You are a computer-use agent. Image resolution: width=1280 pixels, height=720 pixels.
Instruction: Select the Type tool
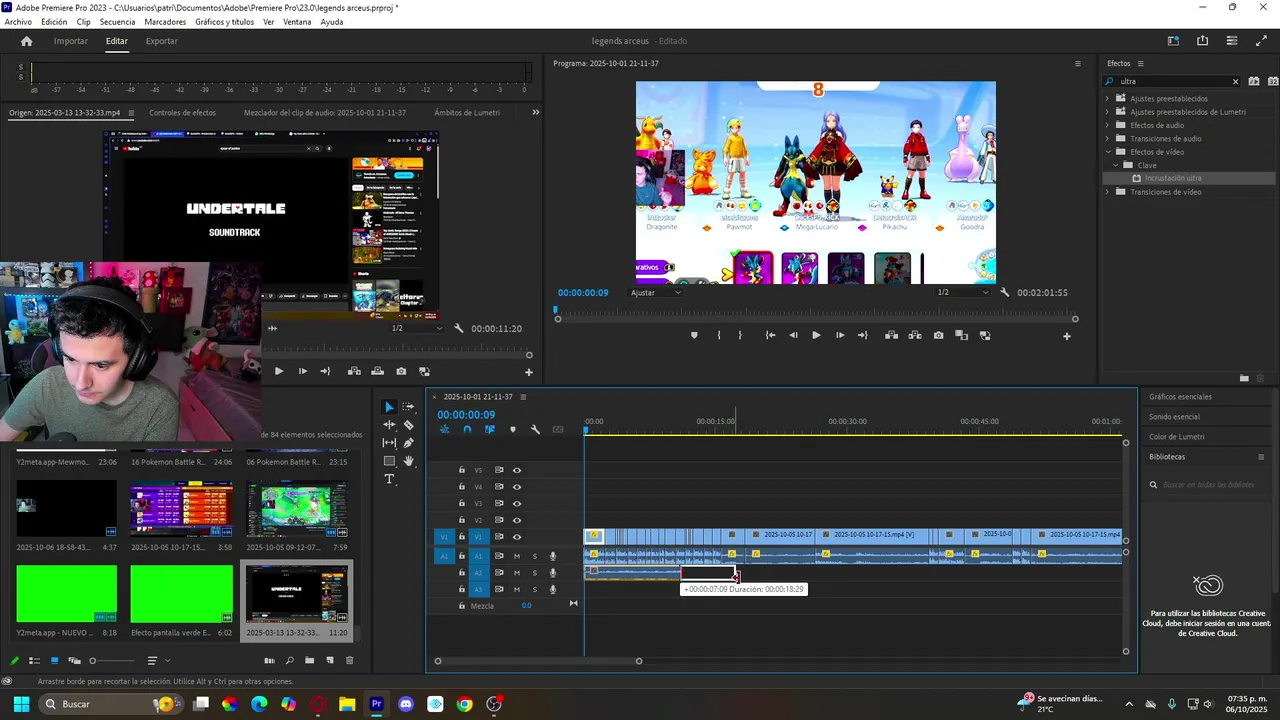pyautogui.click(x=389, y=479)
